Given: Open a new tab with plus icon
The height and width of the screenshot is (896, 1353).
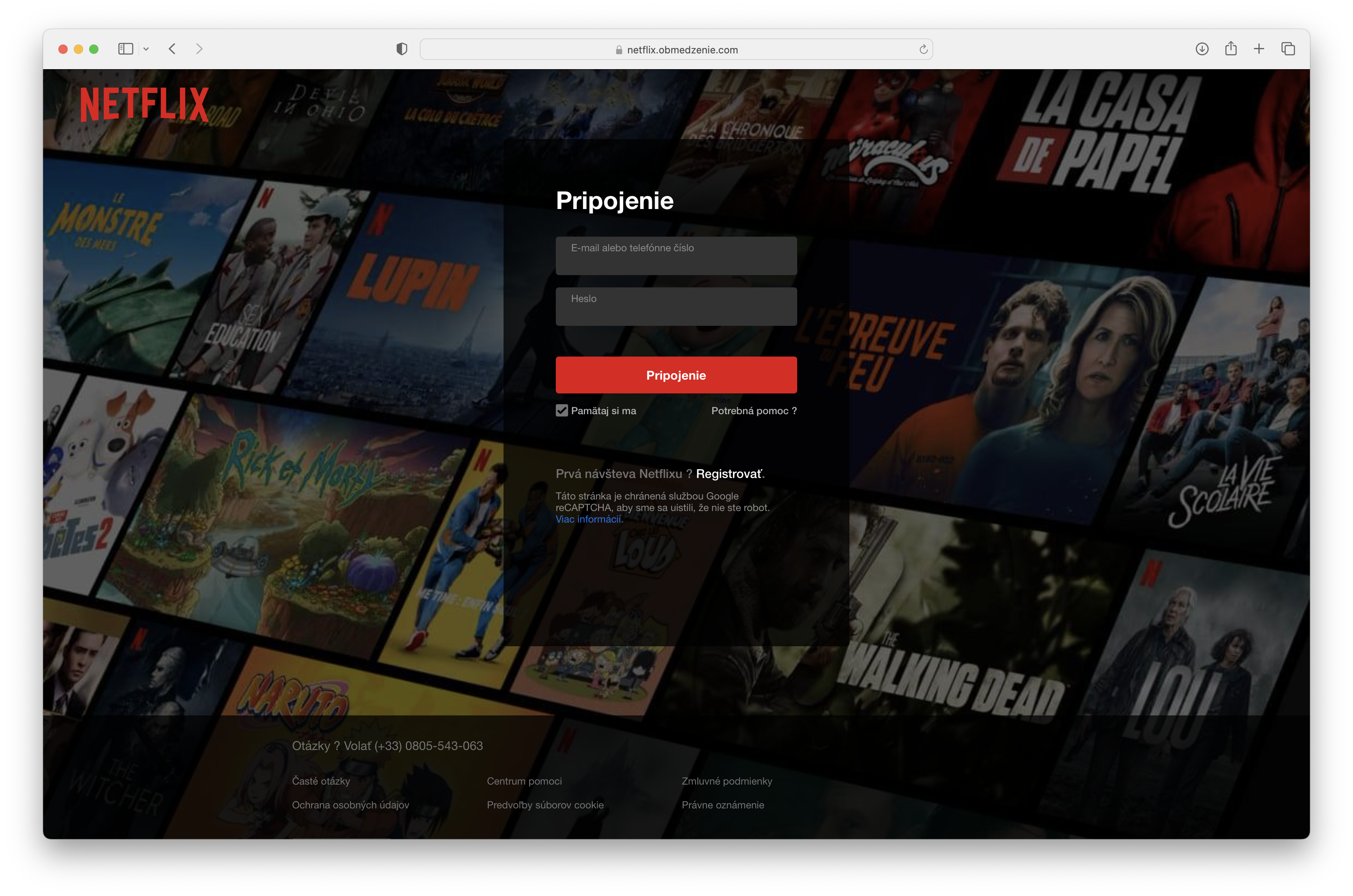Looking at the screenshot, I should [1259, 49].
